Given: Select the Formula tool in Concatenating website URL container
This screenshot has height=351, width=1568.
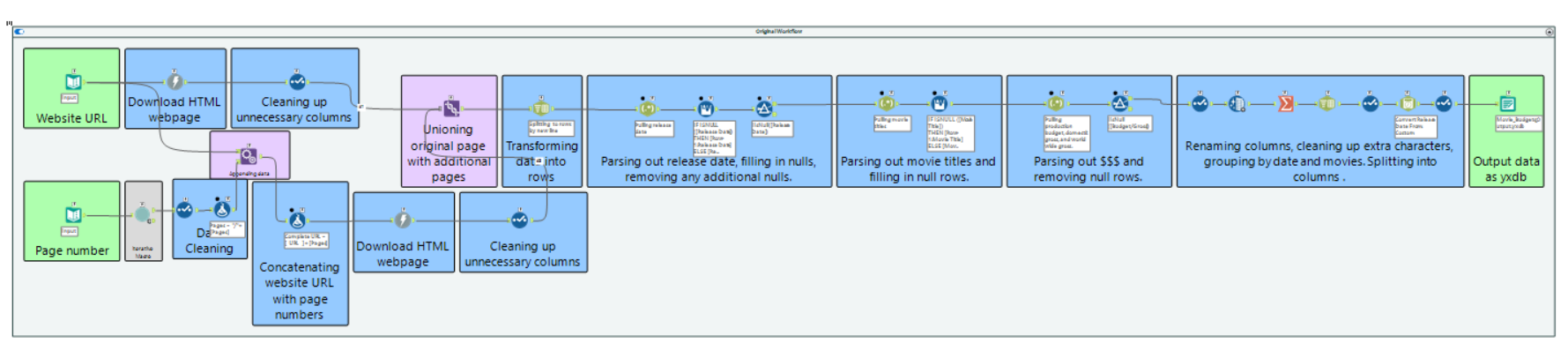Looking at the screenshot, I should (x=297, y=220).
